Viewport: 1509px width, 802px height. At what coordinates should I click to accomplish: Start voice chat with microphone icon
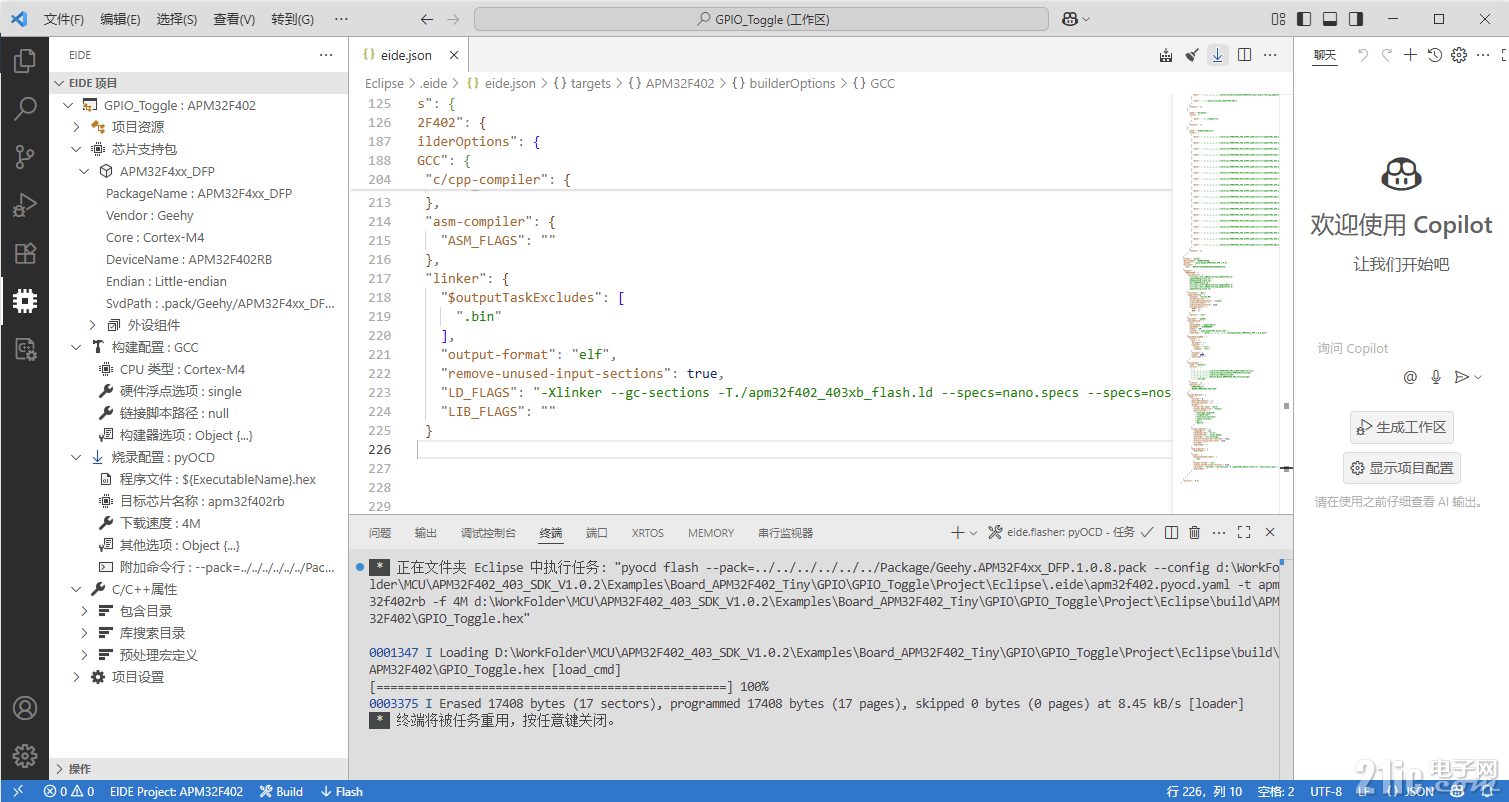pos(1436,377)
